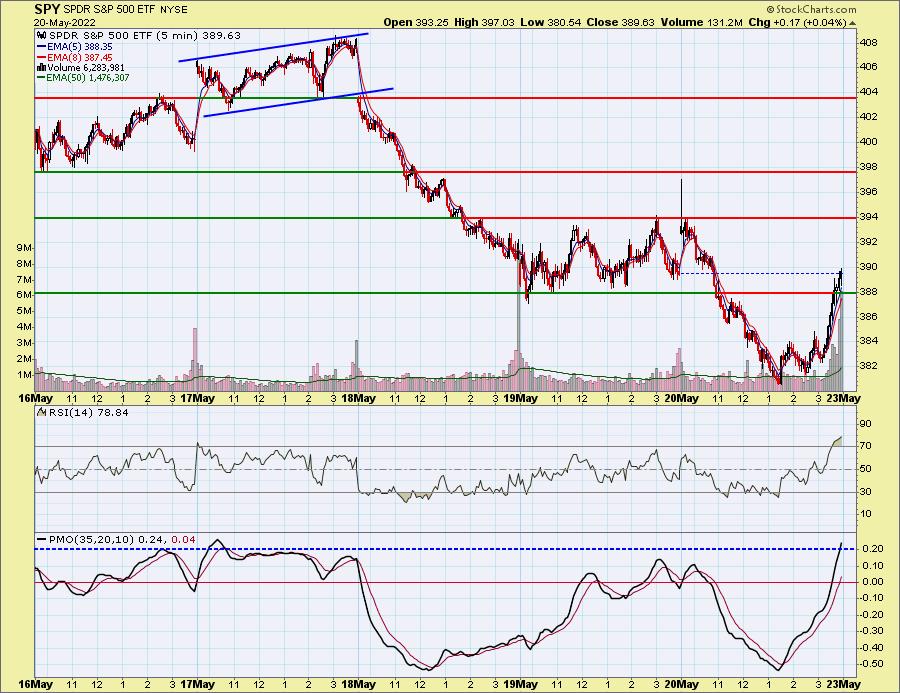This screenshot has height=693, width=900.
Task: Click the -0.50 label on PMO axis
Action: (x=871, y=664)
